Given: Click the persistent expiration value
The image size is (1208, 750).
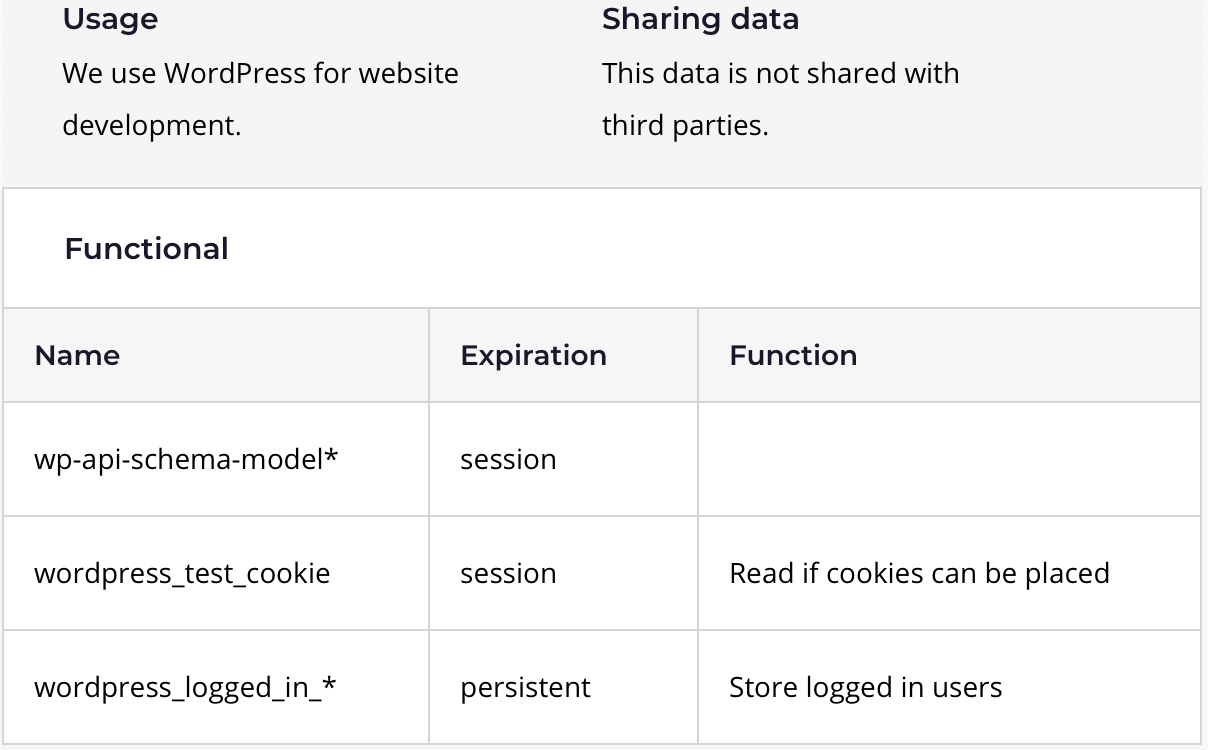Looking at the screenshot, I should coord(525,687).
